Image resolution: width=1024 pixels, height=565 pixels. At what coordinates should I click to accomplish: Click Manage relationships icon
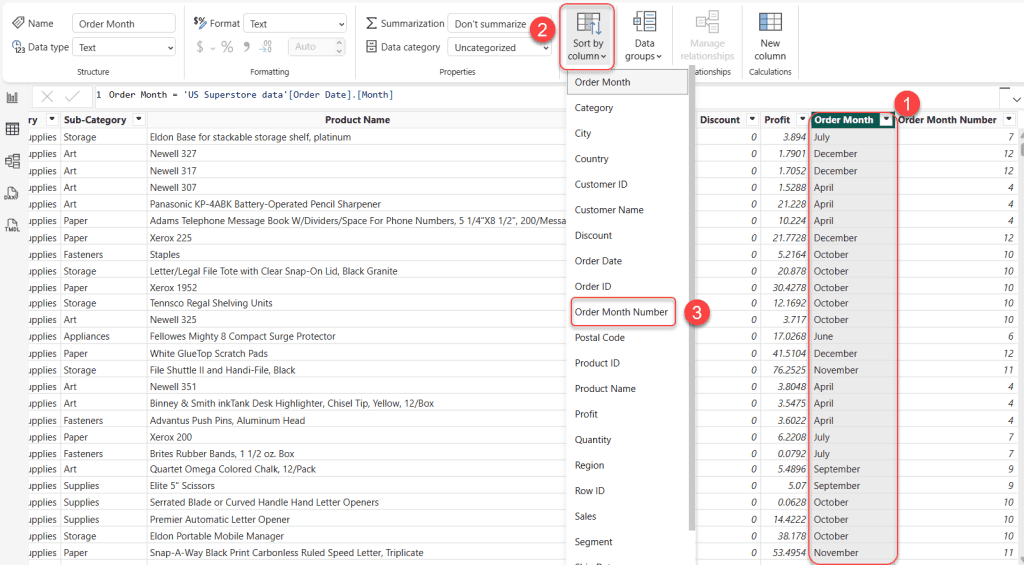(x=707, y=23)
